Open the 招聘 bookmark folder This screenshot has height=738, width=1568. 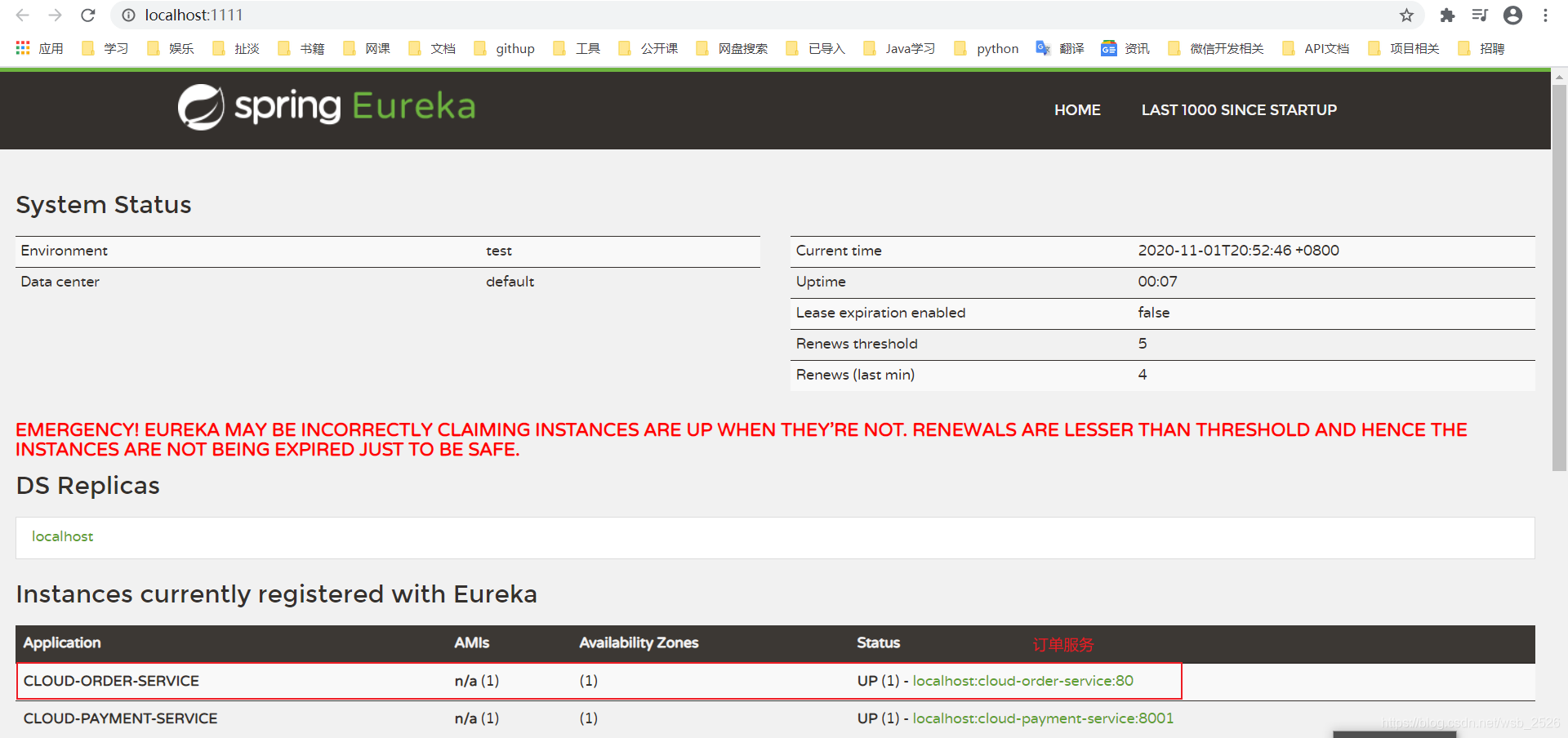coord(1481,48)
